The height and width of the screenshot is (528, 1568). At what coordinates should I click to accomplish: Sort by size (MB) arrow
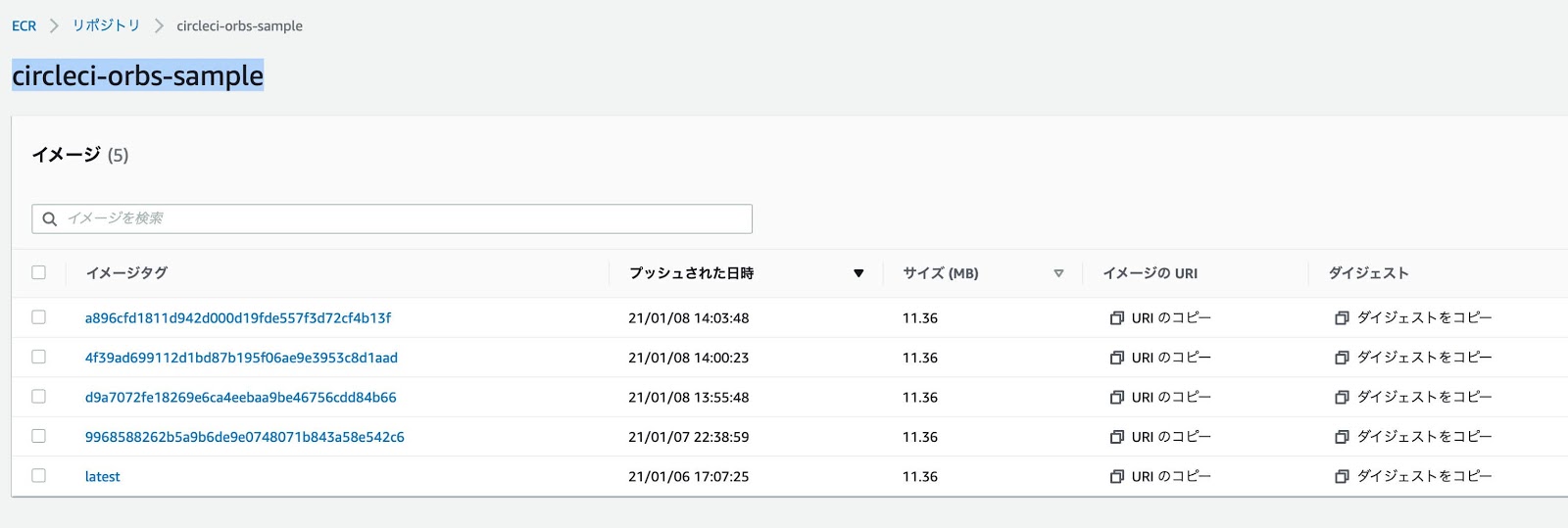(x=1058, y=273)
